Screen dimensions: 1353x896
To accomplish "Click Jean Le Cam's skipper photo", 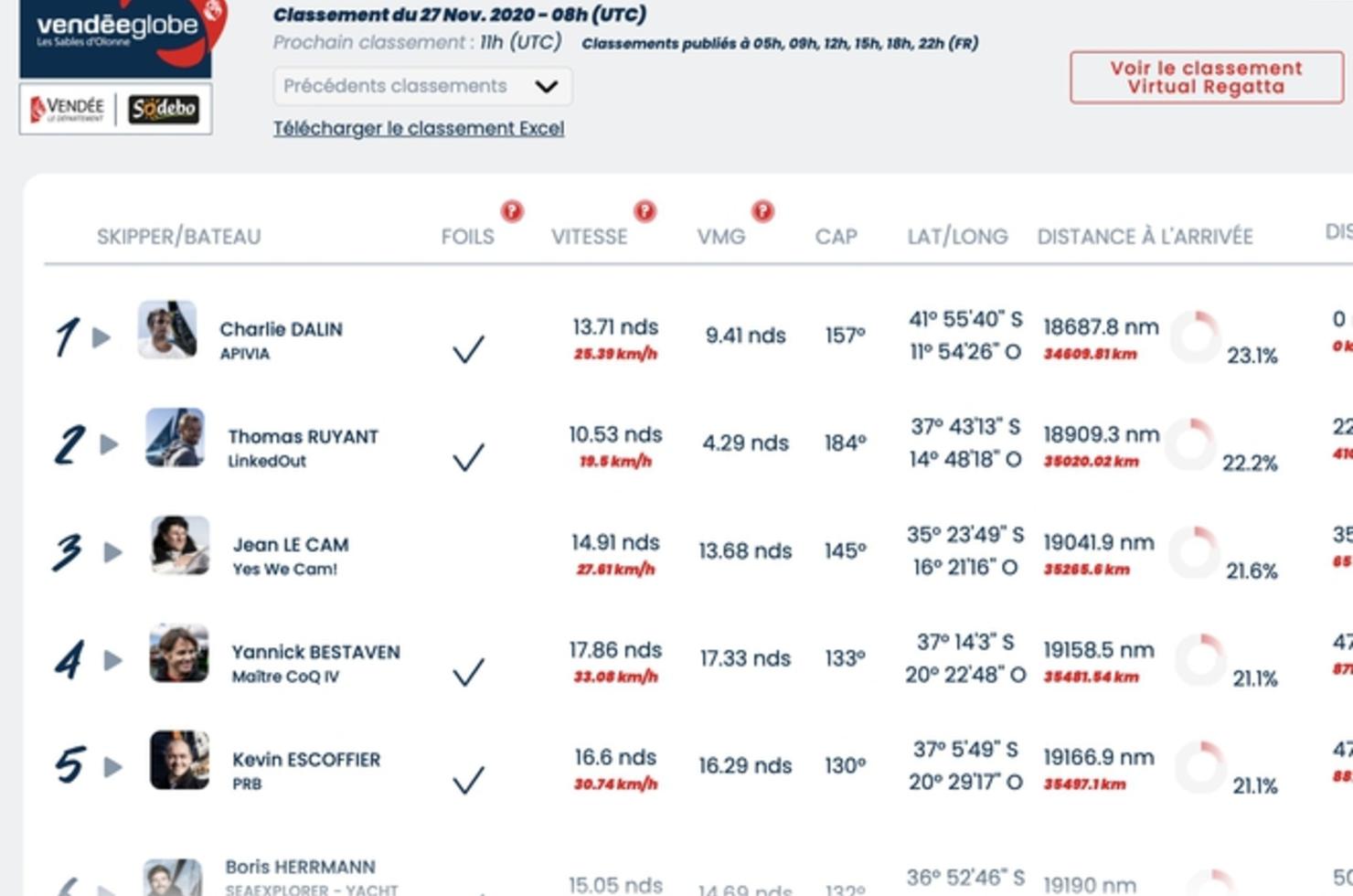I will click(180, 545).
